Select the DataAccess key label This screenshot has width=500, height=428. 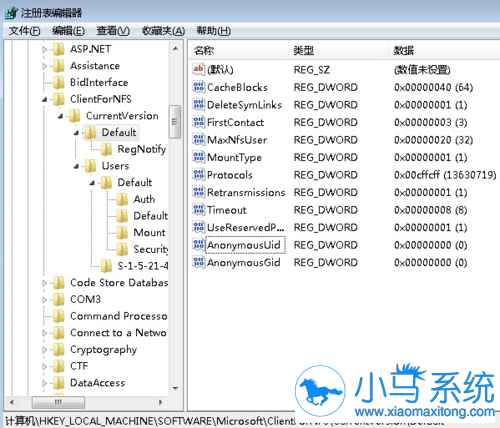pyautogui.click(x=98, y=383)
